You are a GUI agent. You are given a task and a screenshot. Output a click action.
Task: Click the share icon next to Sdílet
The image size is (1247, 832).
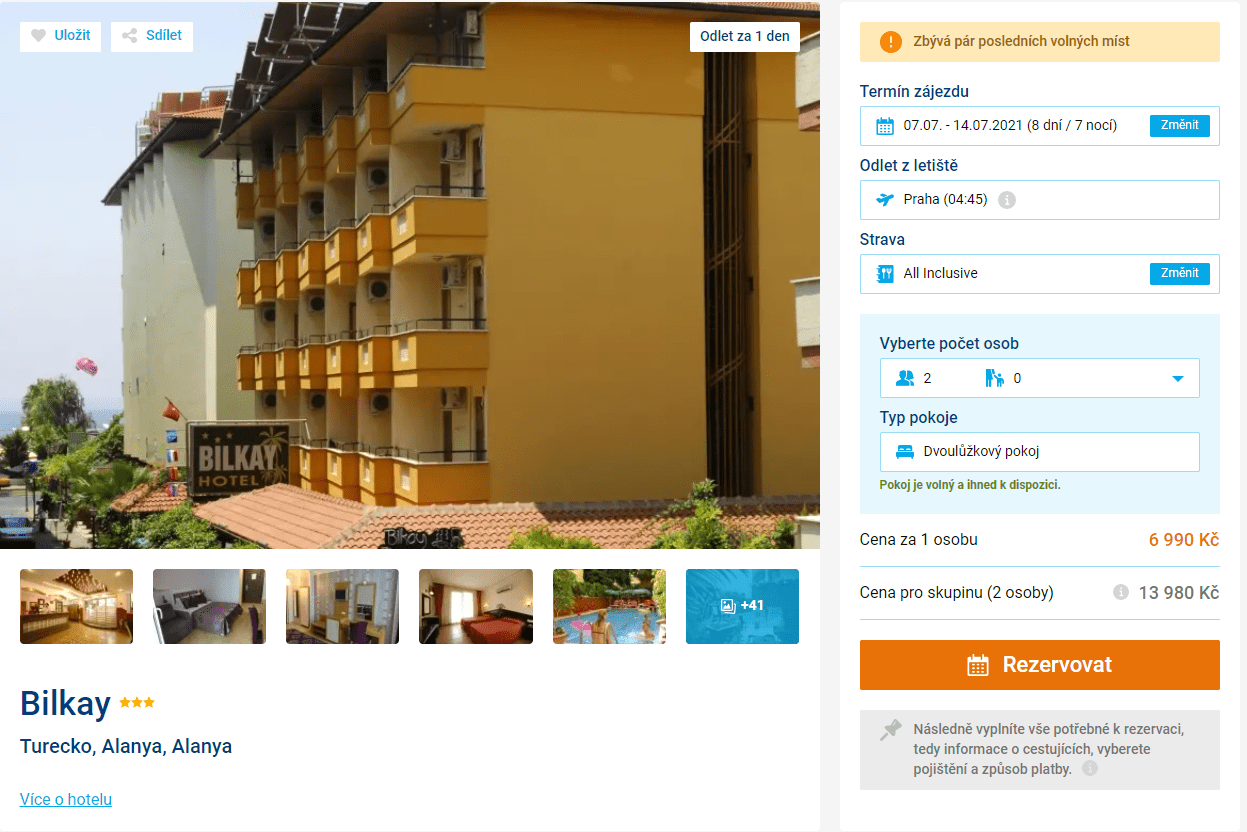click(x=129, y=36)
